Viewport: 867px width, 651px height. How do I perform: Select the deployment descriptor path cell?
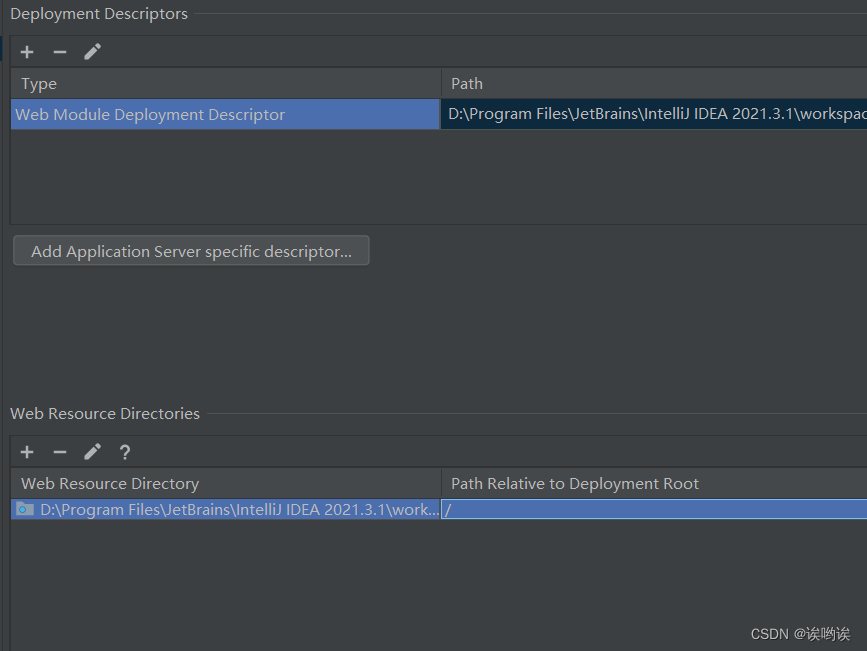(650, 114)
